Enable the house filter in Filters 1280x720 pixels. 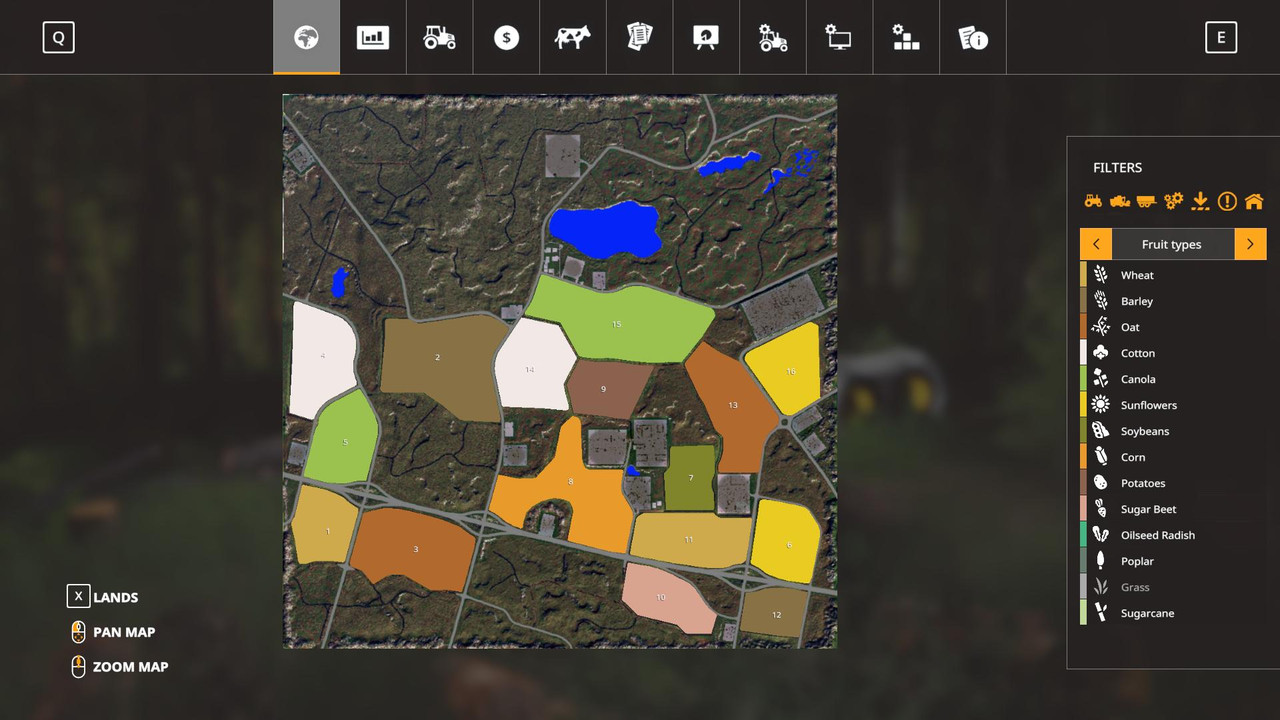click(1254, 200)
